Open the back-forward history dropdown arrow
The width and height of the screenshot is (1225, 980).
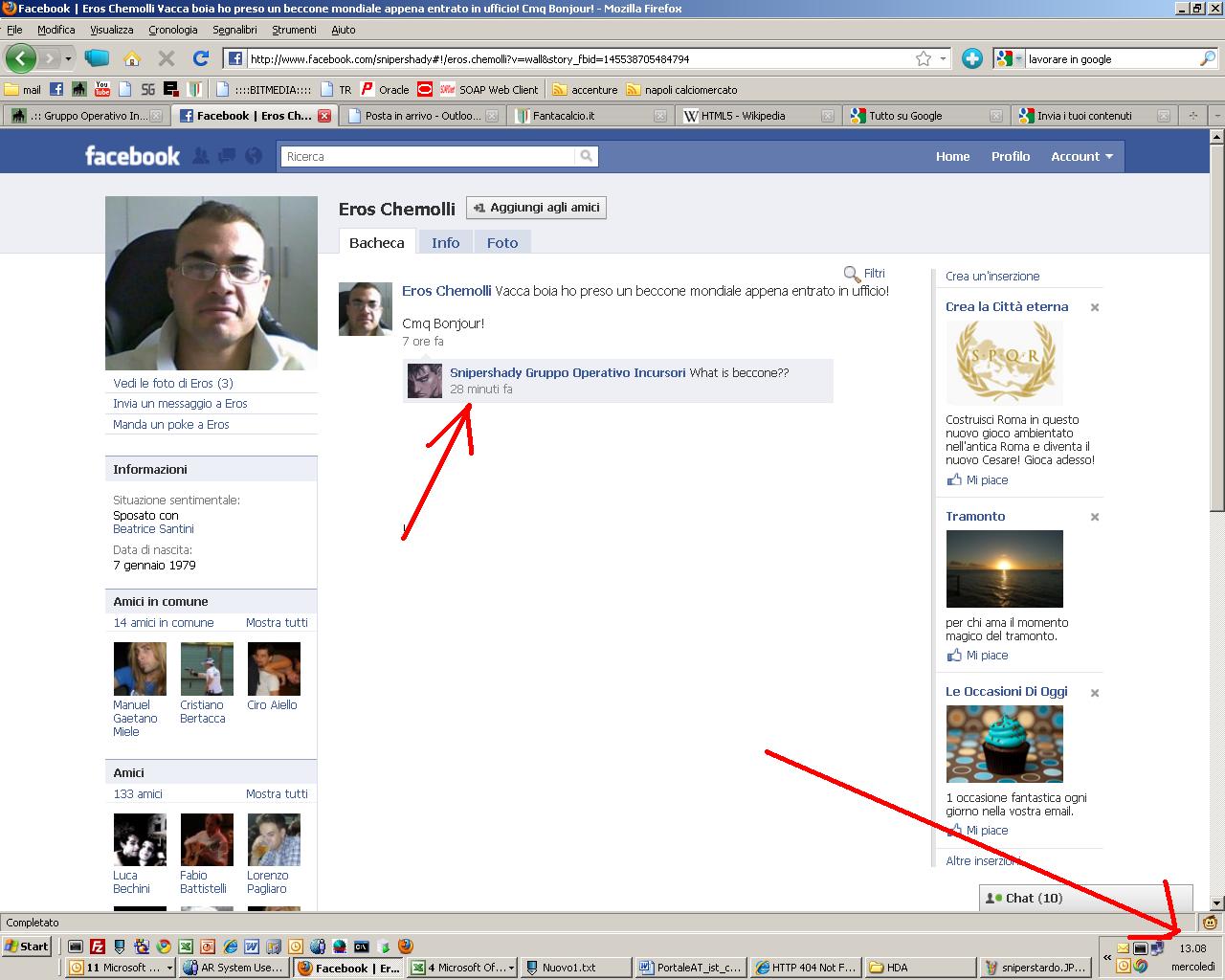click(68, 58)
